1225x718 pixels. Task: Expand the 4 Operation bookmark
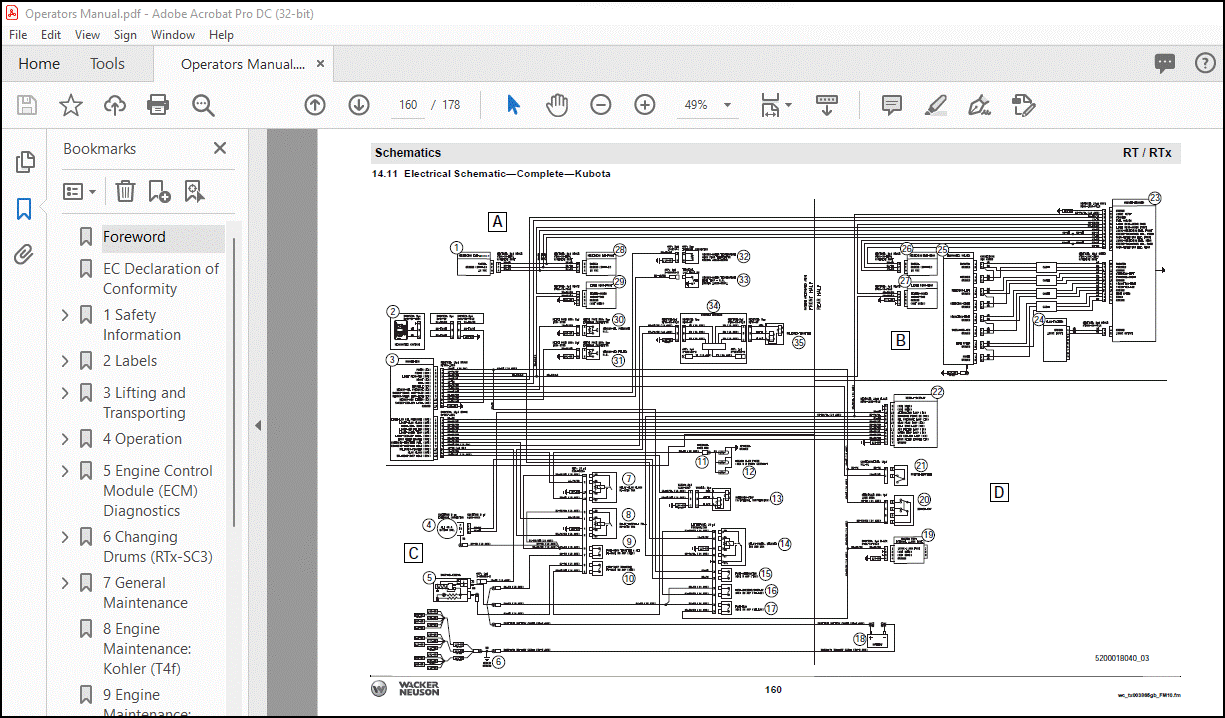point(66,439)
